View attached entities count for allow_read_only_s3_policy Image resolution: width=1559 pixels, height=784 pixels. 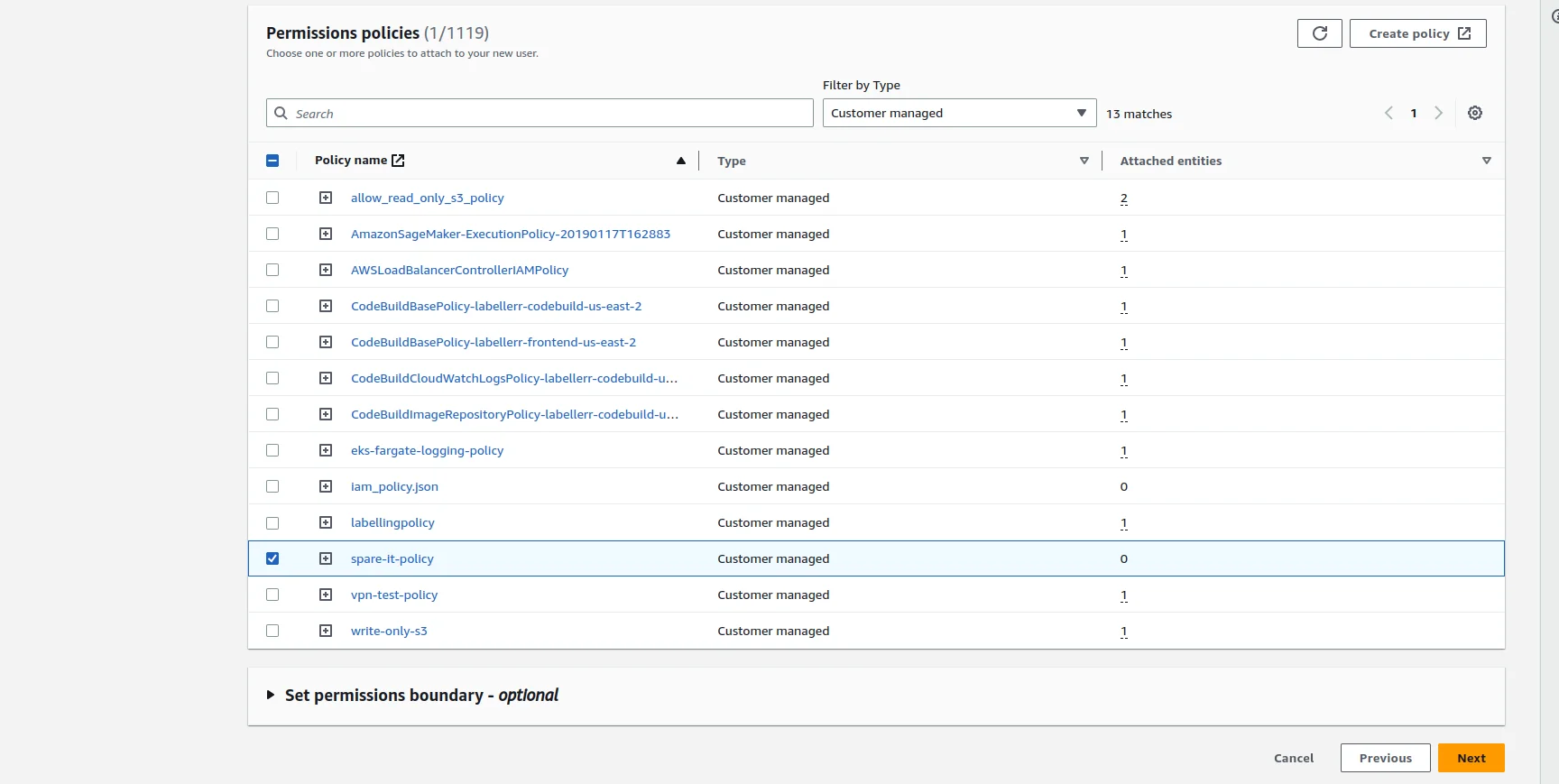click(x=1123, y=198)
